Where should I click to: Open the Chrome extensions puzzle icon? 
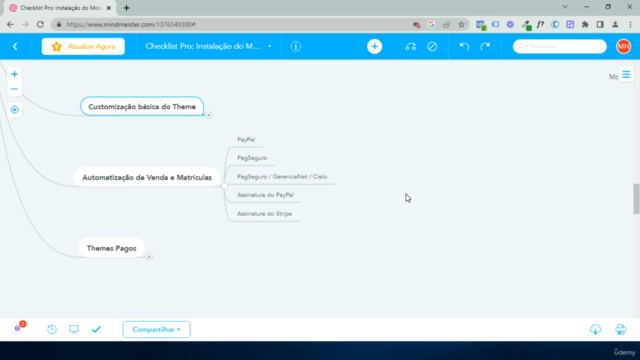tap(585, 24)
